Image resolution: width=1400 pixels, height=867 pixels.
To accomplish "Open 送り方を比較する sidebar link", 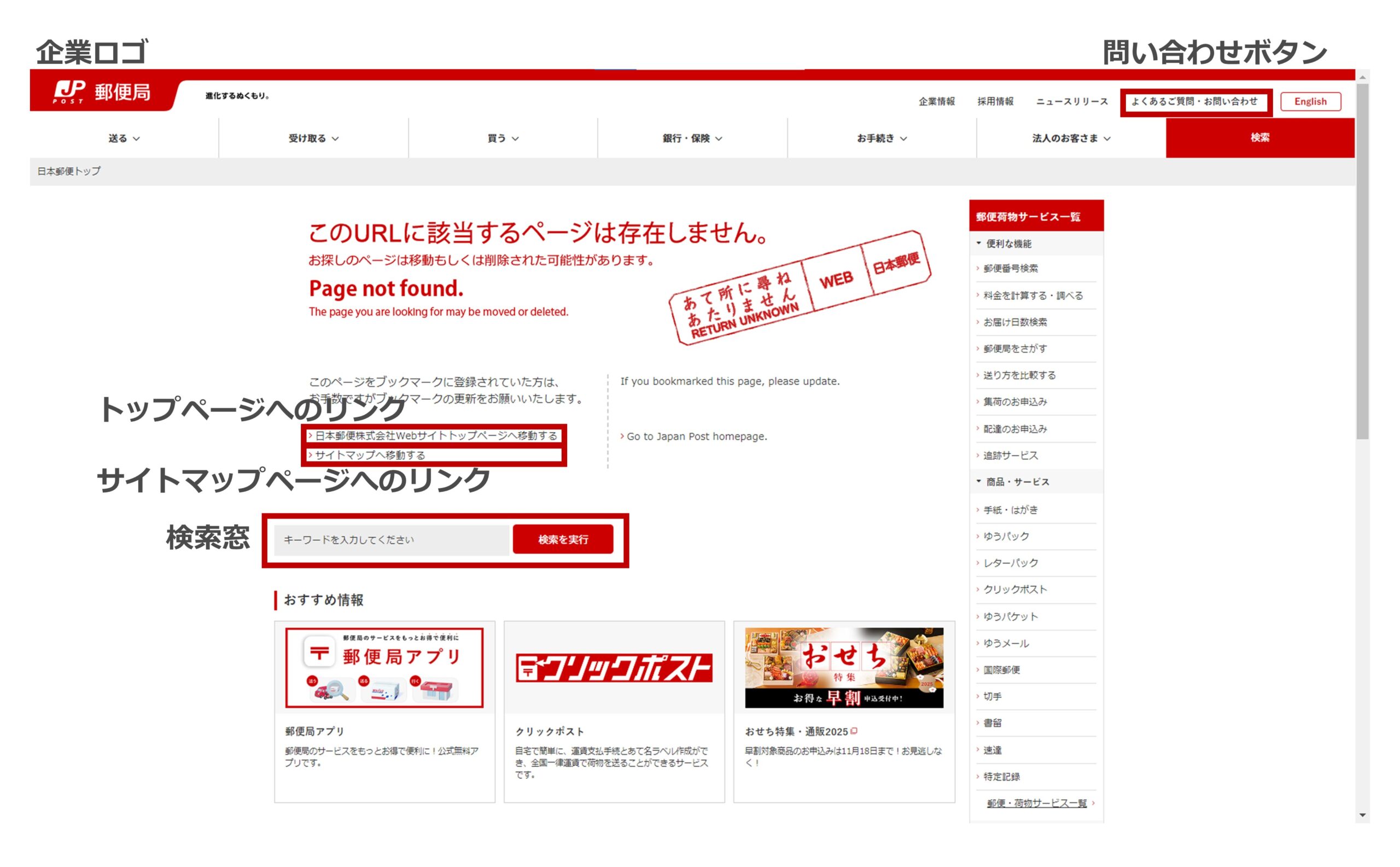I will tap(1019, 375).
